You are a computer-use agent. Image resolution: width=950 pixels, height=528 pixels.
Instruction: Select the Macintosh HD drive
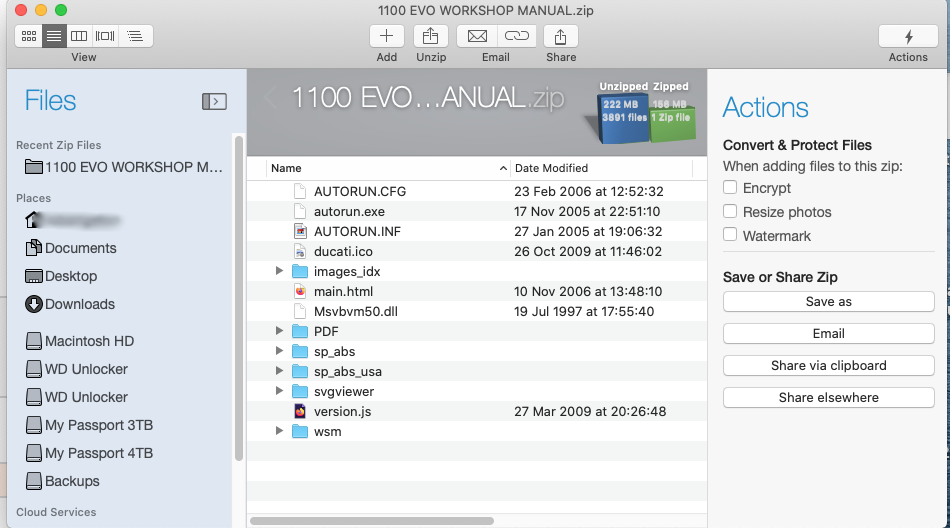coord(79,341)
